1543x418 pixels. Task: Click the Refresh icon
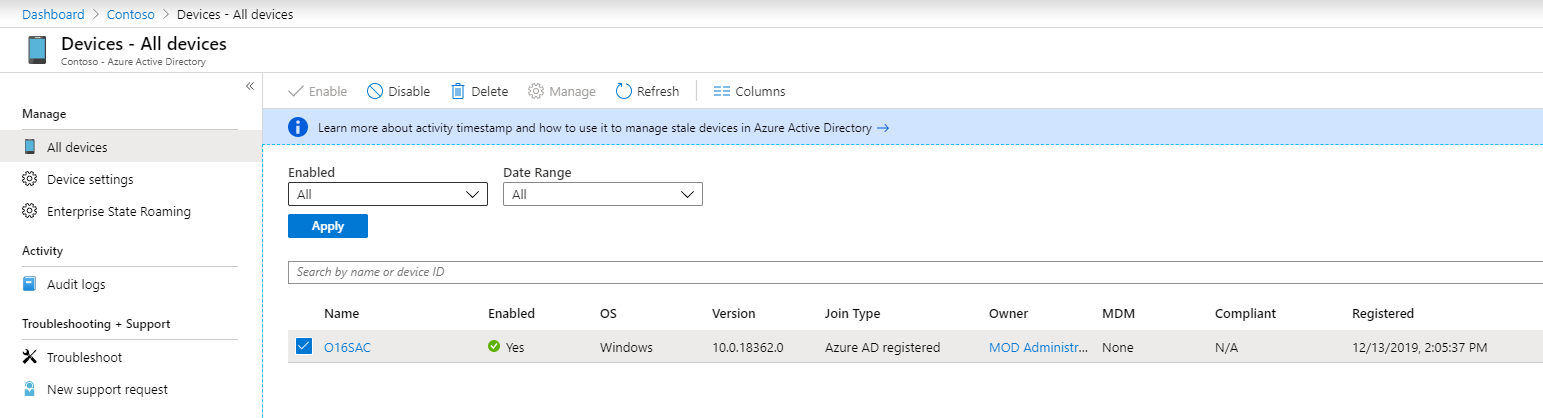[624, 91]
